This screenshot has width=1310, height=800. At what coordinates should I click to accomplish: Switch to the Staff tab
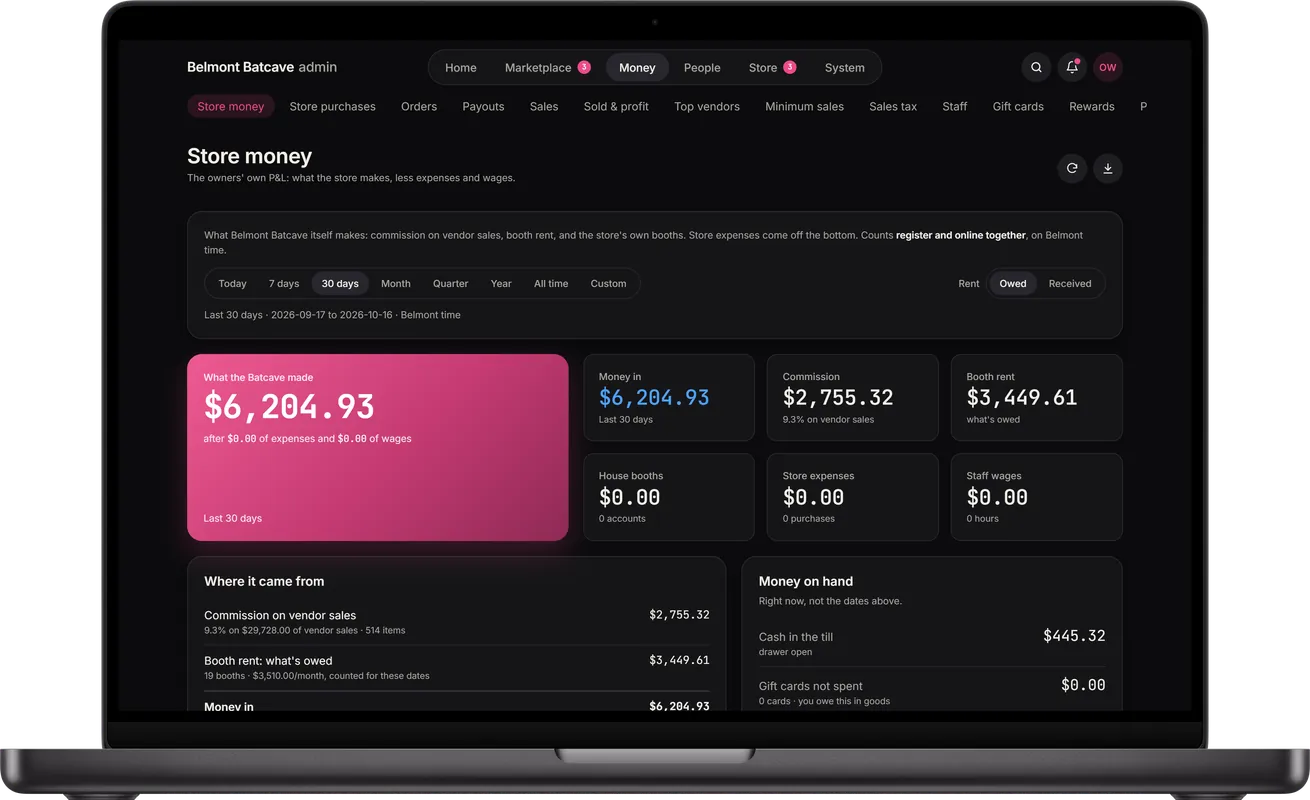pos(955,106)
